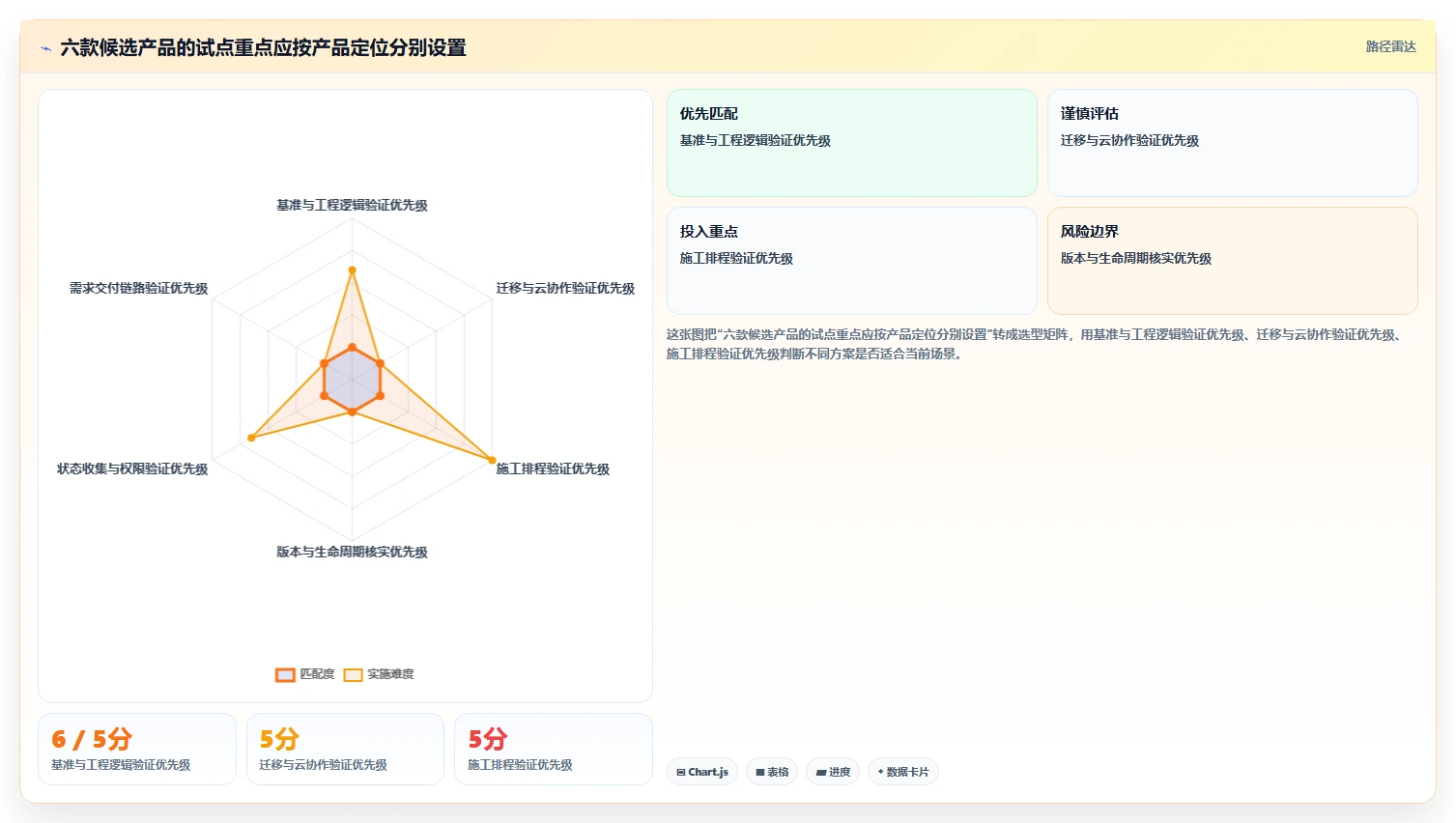
Task: Click radar axis label 需求交付链路验证优先级
Action: pos(138,288)
